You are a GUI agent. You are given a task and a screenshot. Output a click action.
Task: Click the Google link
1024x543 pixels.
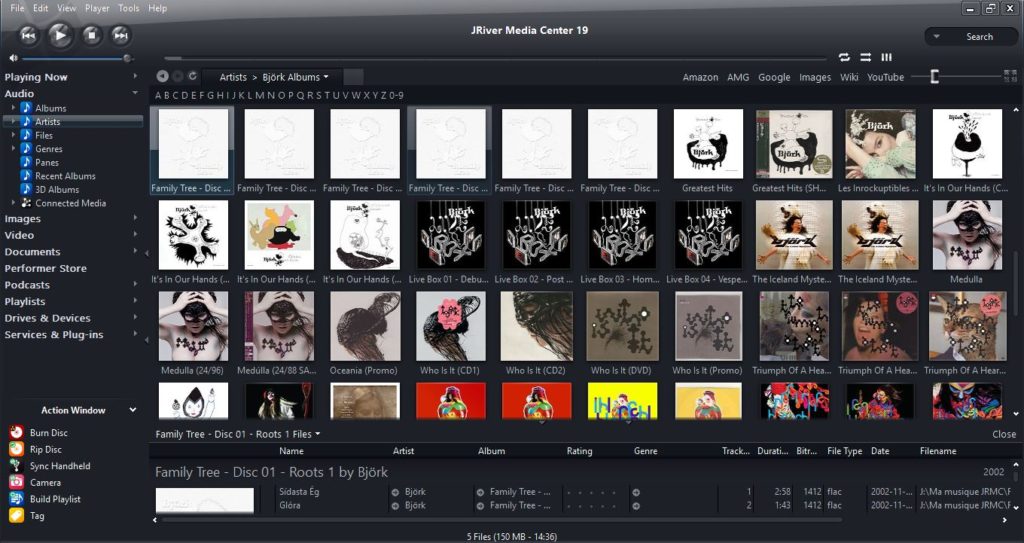(x=774, y=77)
